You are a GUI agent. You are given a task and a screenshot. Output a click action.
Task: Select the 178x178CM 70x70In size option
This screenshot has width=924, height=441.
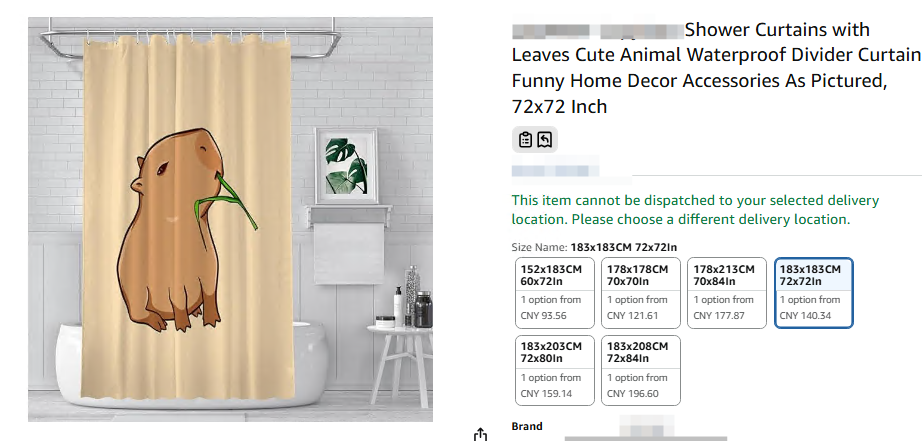click(x=640, y=293)
